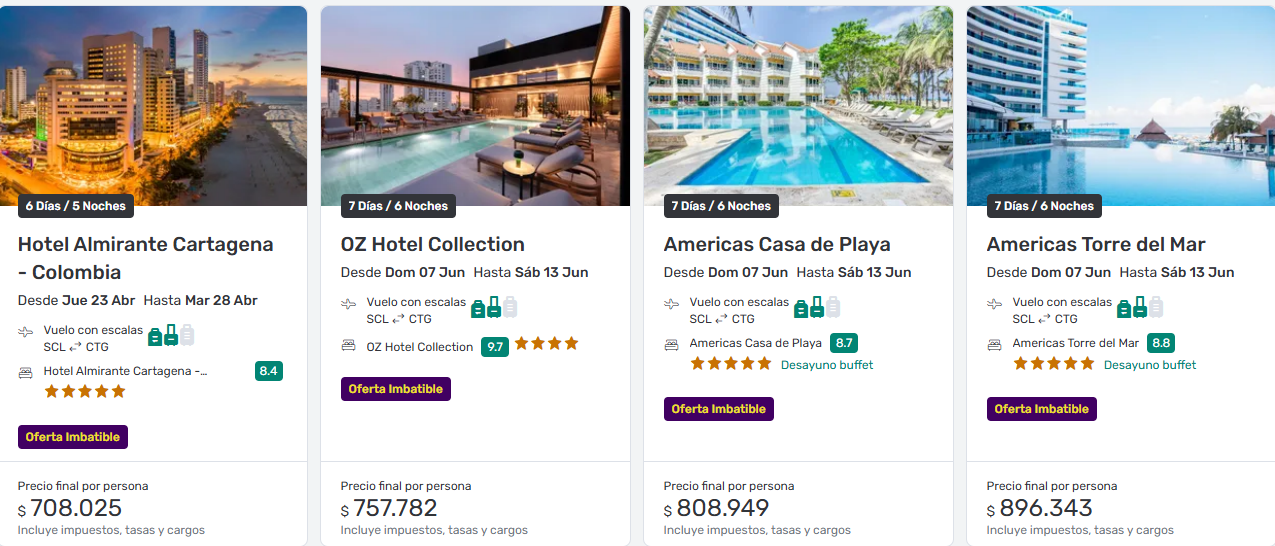This screenshot has height=546, width=1275.
Task: Click Oferta Imbatible badge on Americas Torre del Mar
Action: point(1041,409)
